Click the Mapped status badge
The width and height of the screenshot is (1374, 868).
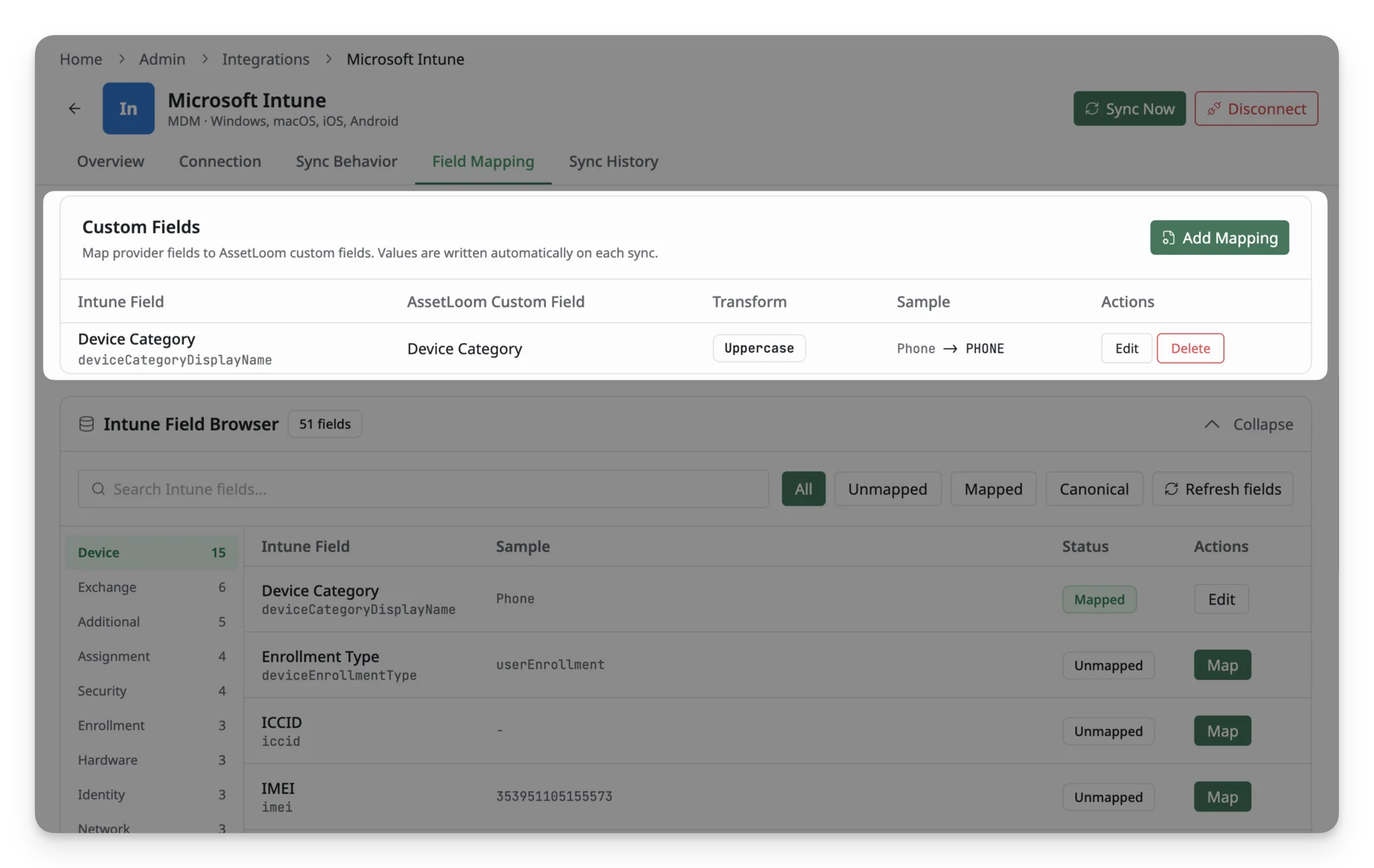click(x=1099, y=600)
